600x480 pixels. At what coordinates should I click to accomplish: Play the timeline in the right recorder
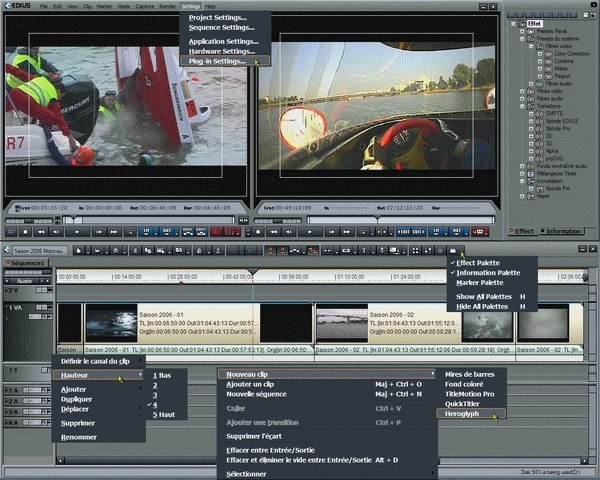pos(310,232)
